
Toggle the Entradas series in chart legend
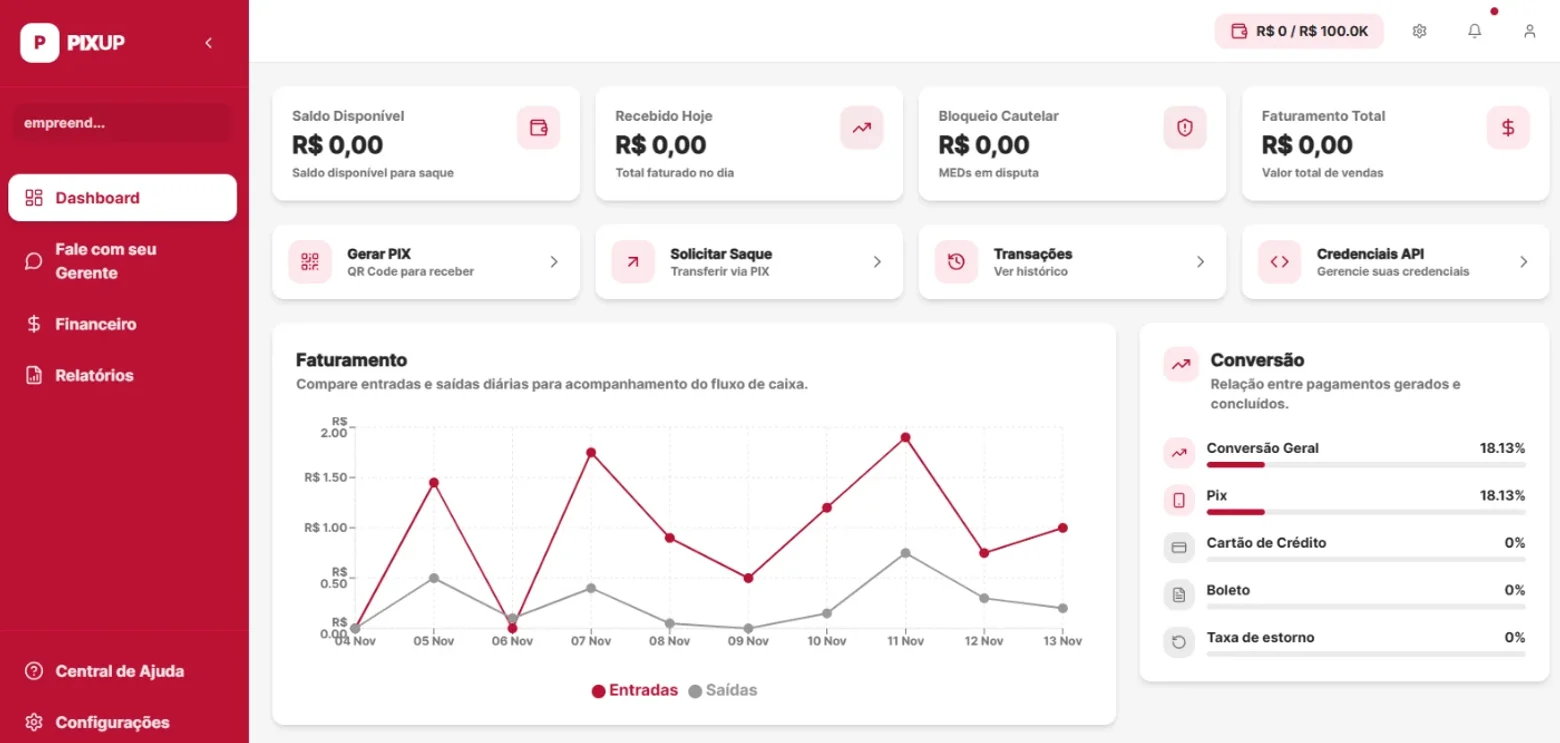(634, 690)
